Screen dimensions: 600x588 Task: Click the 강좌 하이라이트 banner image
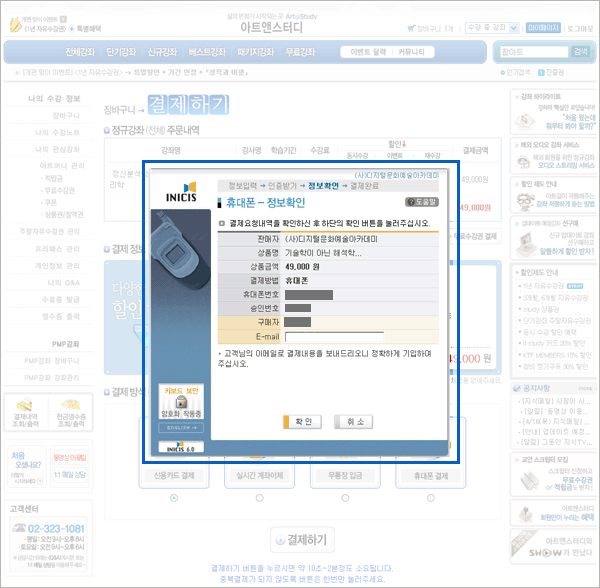click(524, 121)
